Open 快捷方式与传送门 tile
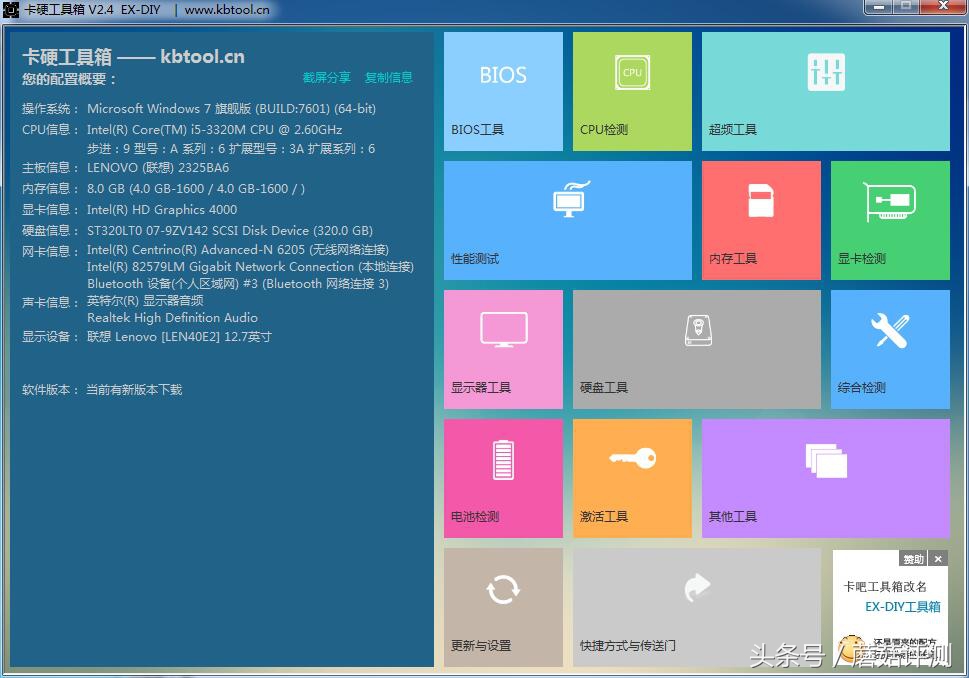The image size is (969, 678). (696, 607)
